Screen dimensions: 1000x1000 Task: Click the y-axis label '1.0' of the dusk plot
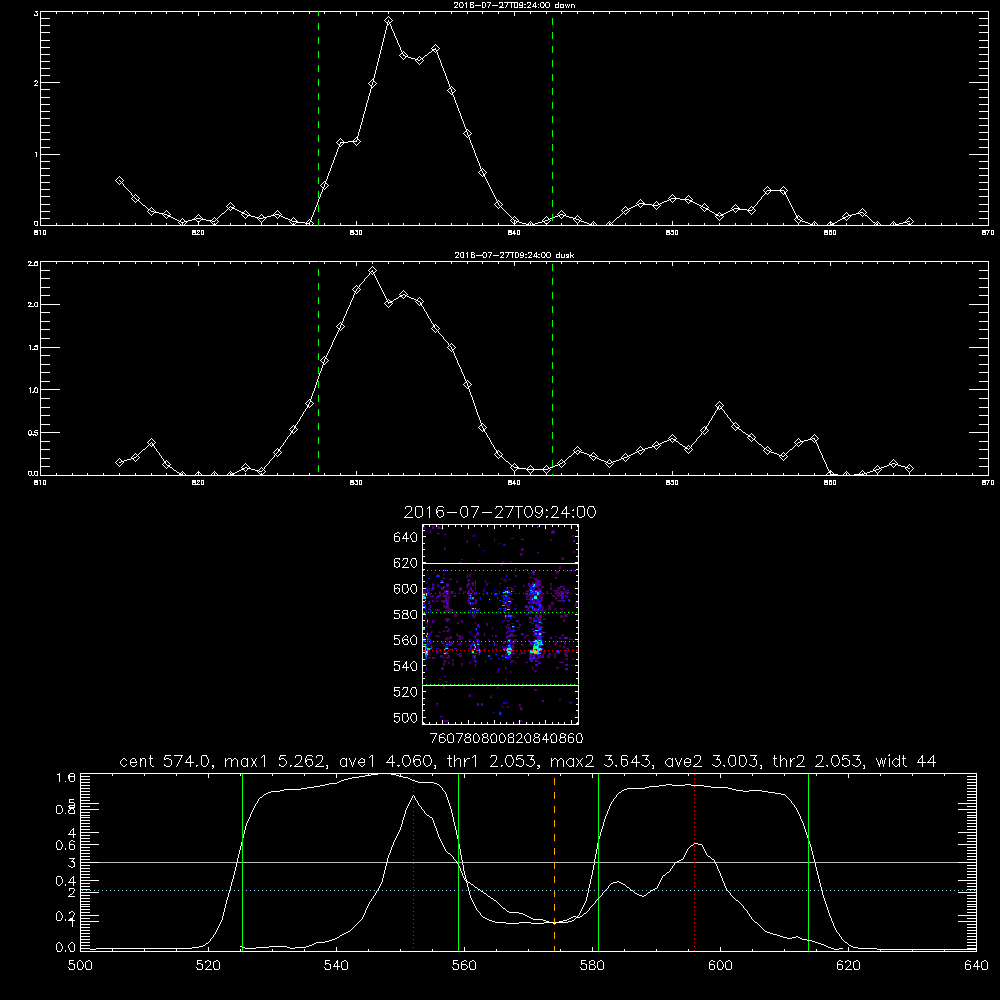(34, 390)
